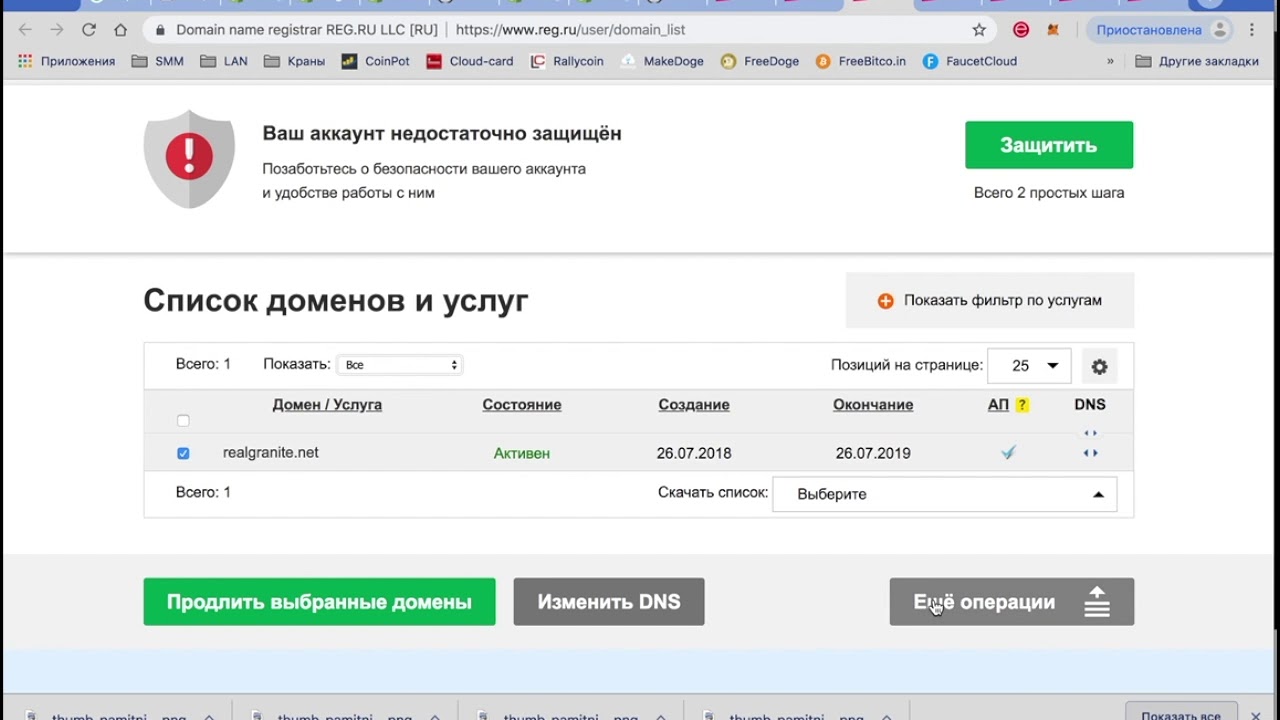The width and height of the screenshot is (1280, 720).
Task: Click the Приостановлена profile button
Action: click(1160, 30)
